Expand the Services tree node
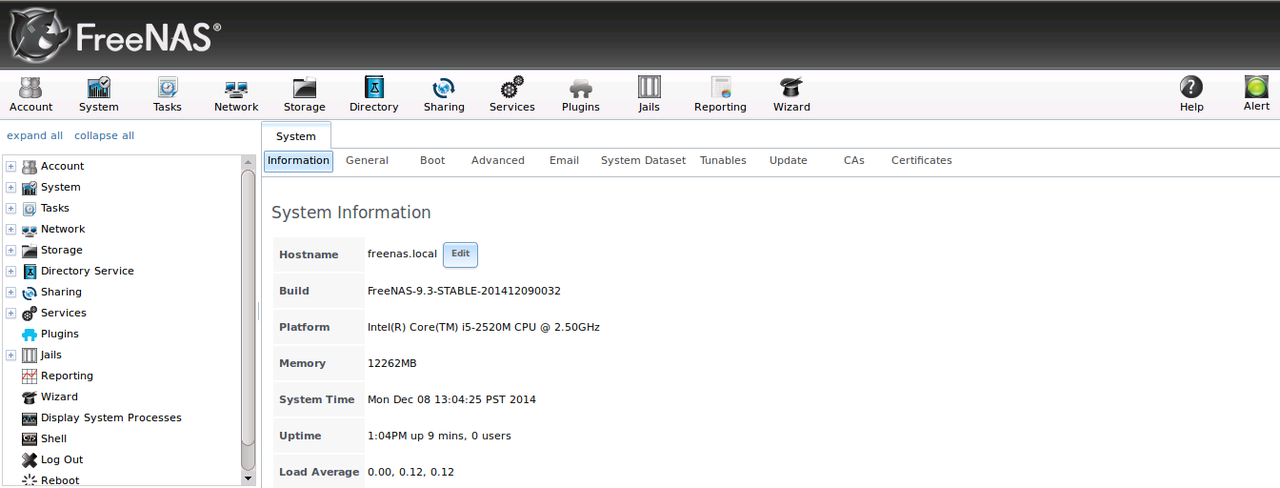Viewport: 1280px width, 488px height. (x=11, y=313)
